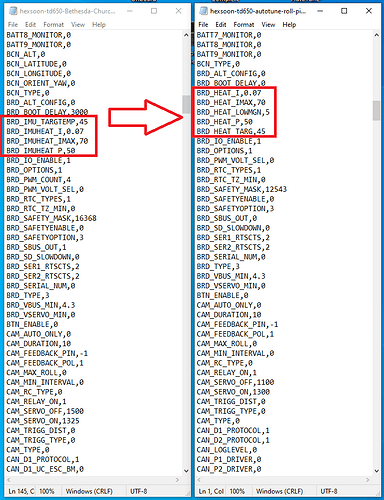Click BRD_IMU_TARGTEMP,45 line in left window
Image resolution: width=384 pixels, height=500 pixels.
47,122
